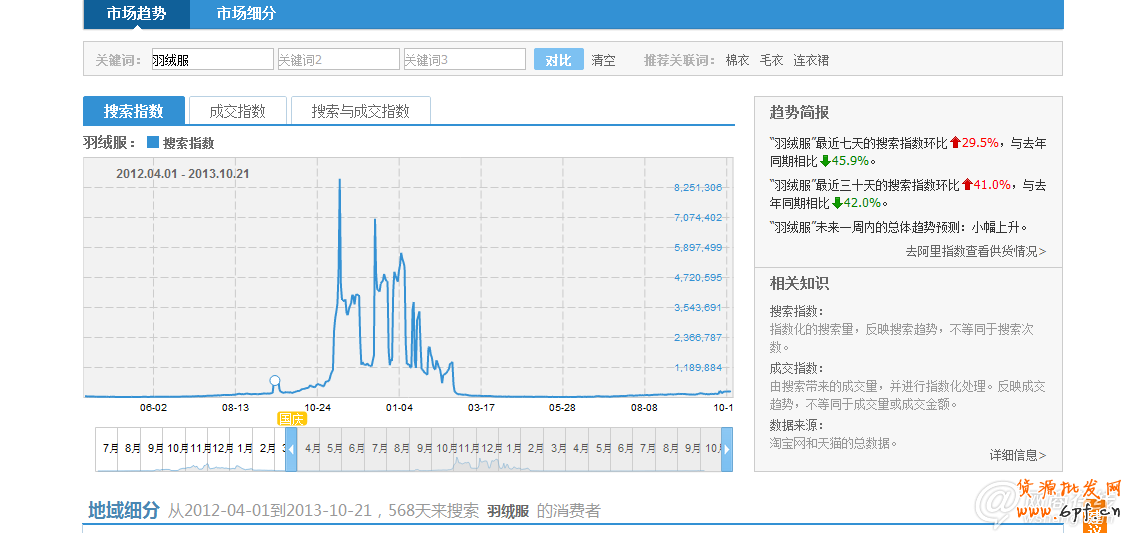Focus the 关键词3 input field
1131x533 pixels.
coord(464,60)
